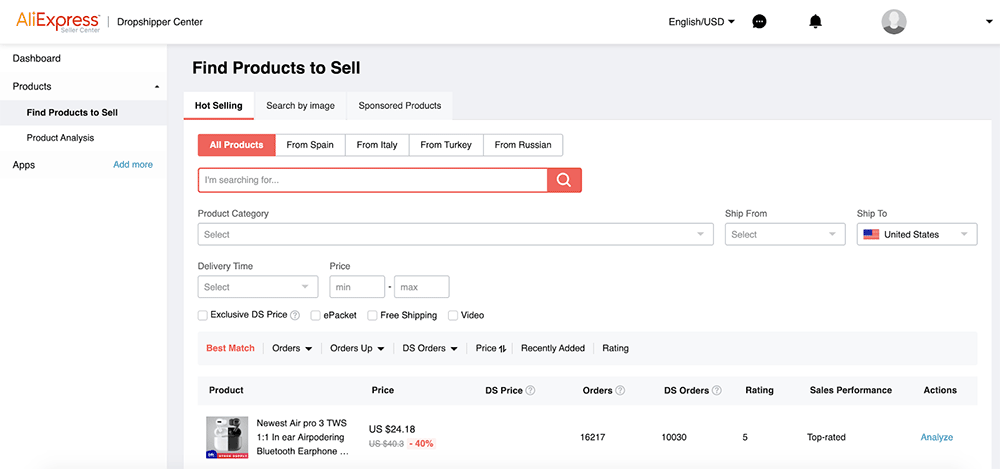Switch to the Search by image tab
1000x469 pixels.
(x=300, y=105)
